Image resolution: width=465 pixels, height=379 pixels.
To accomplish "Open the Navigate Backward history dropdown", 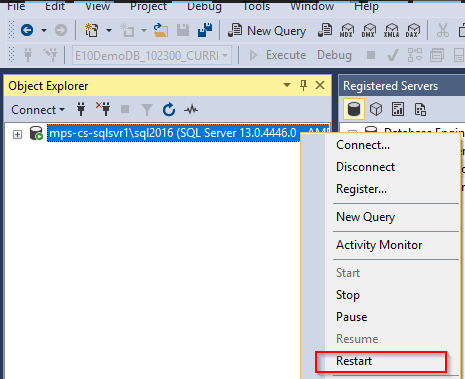I will (44, 30).
